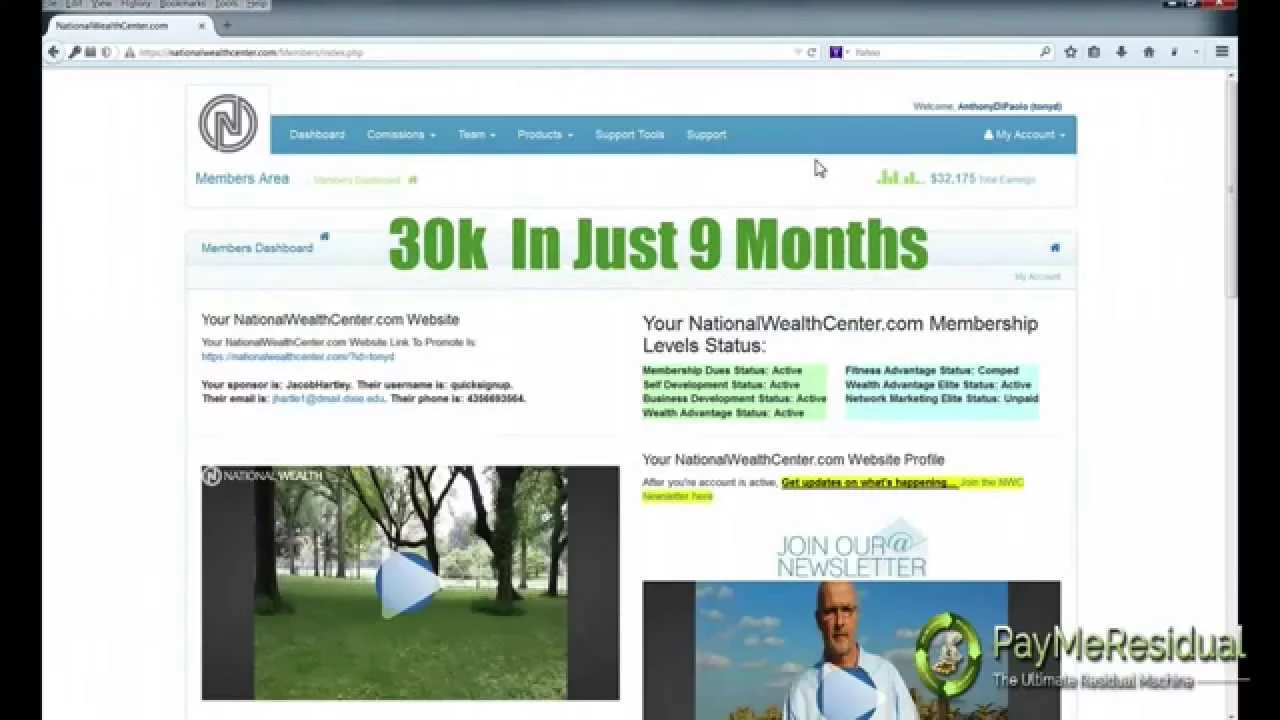Open the bookmarks list clipboard icon
This screenshot has height=720, width=1280.
point(1094,52)
